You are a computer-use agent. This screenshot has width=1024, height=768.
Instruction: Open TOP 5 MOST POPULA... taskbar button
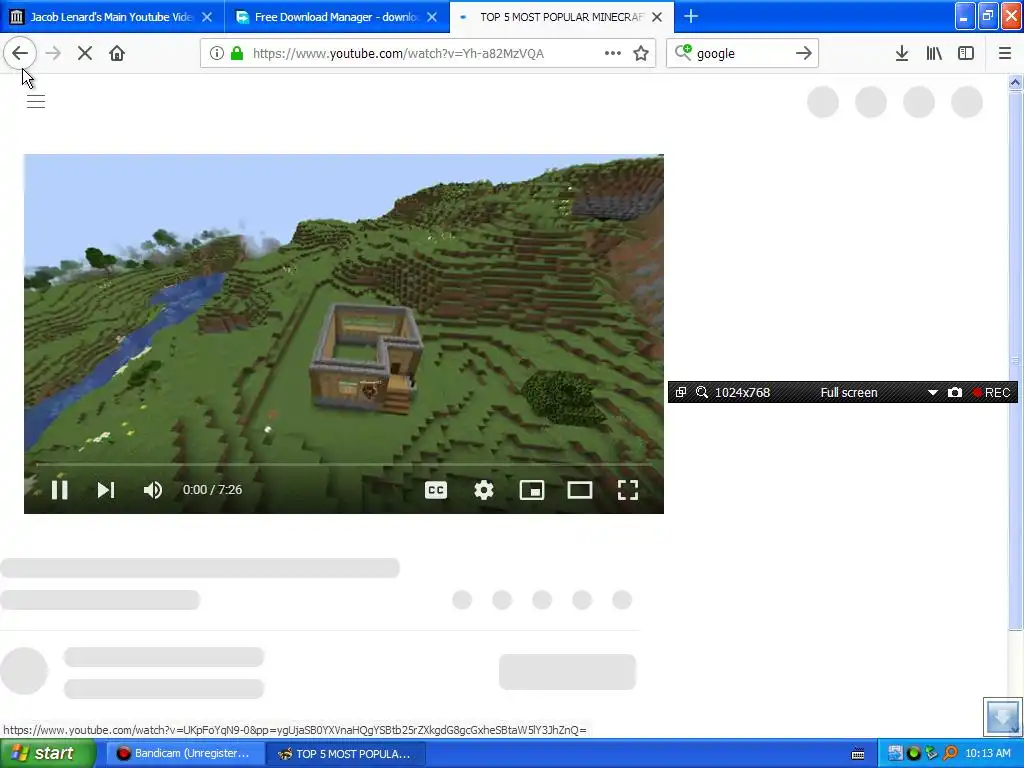pos(345,754)
